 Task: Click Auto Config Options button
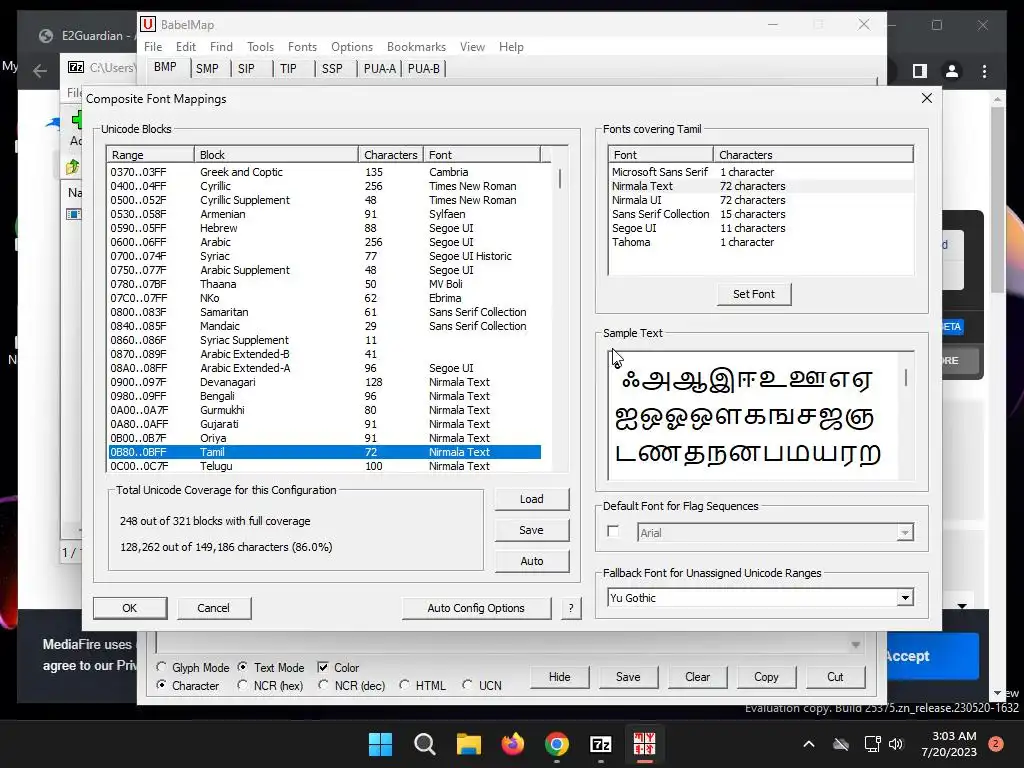pos(476,608)
